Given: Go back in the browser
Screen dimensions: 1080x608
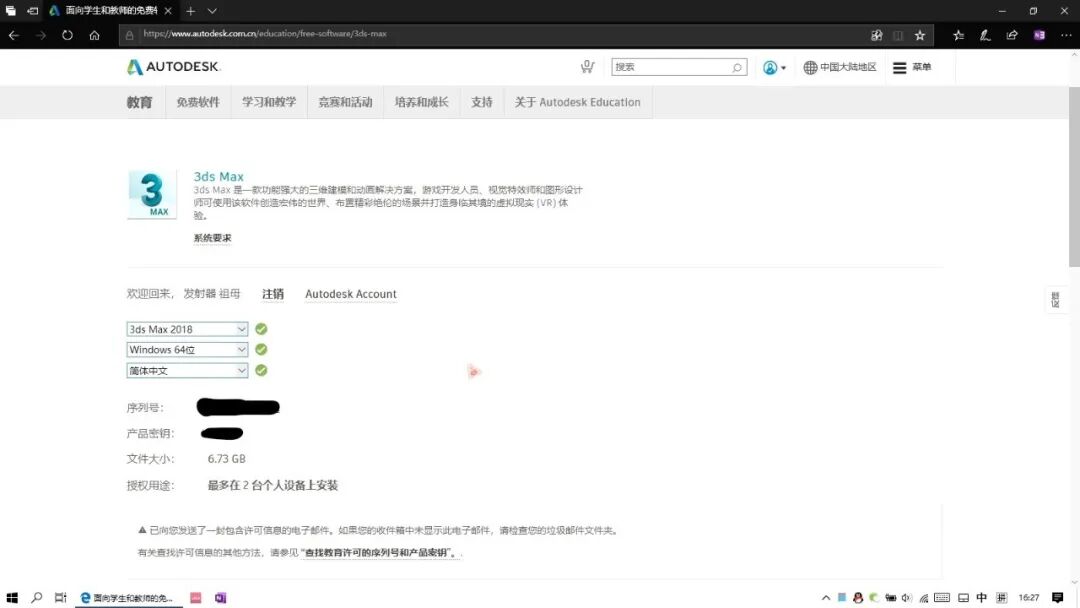Looking at the screenshot, I should coord(14,35).
